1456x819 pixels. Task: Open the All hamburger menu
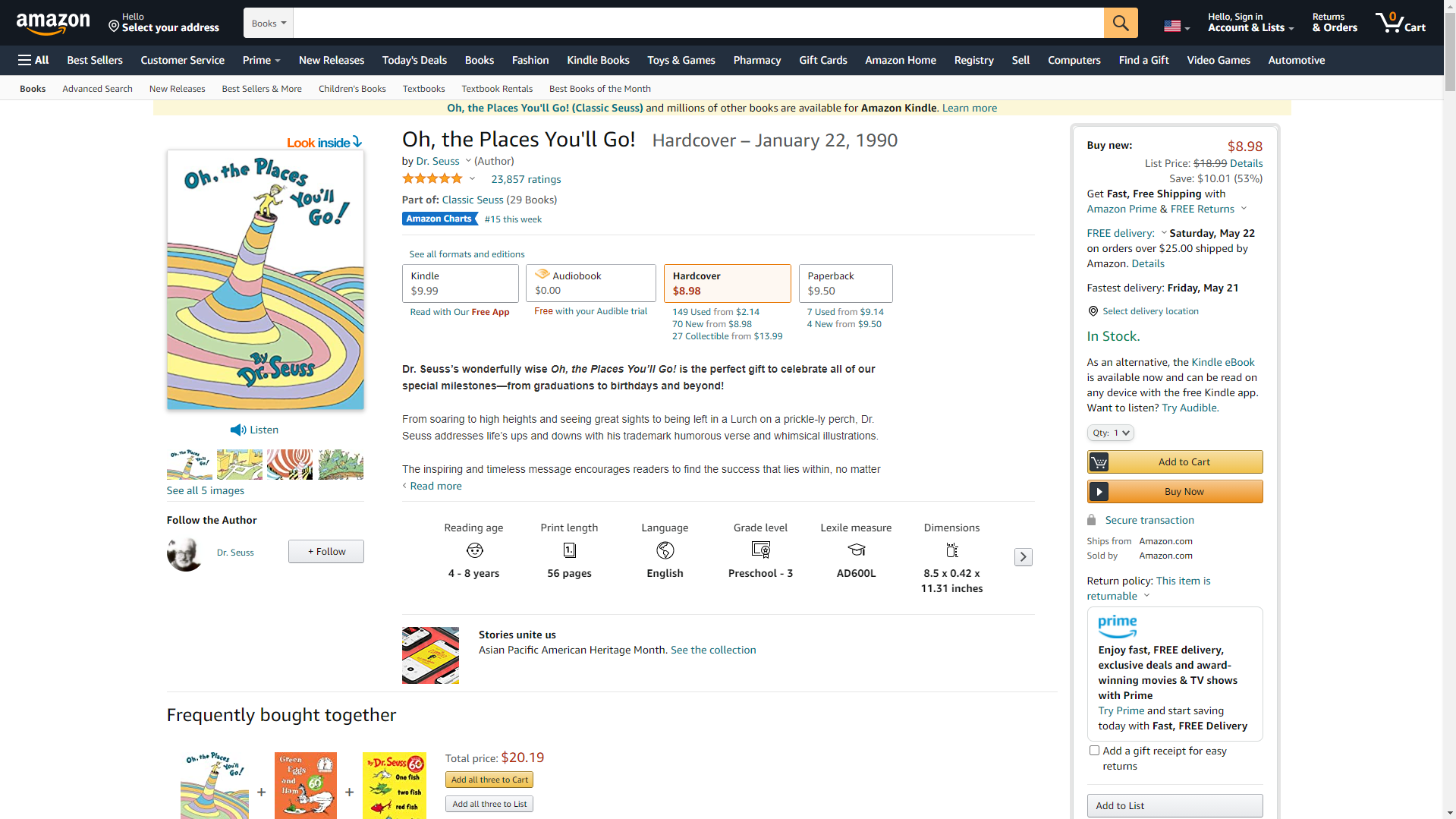coord(33,60)
